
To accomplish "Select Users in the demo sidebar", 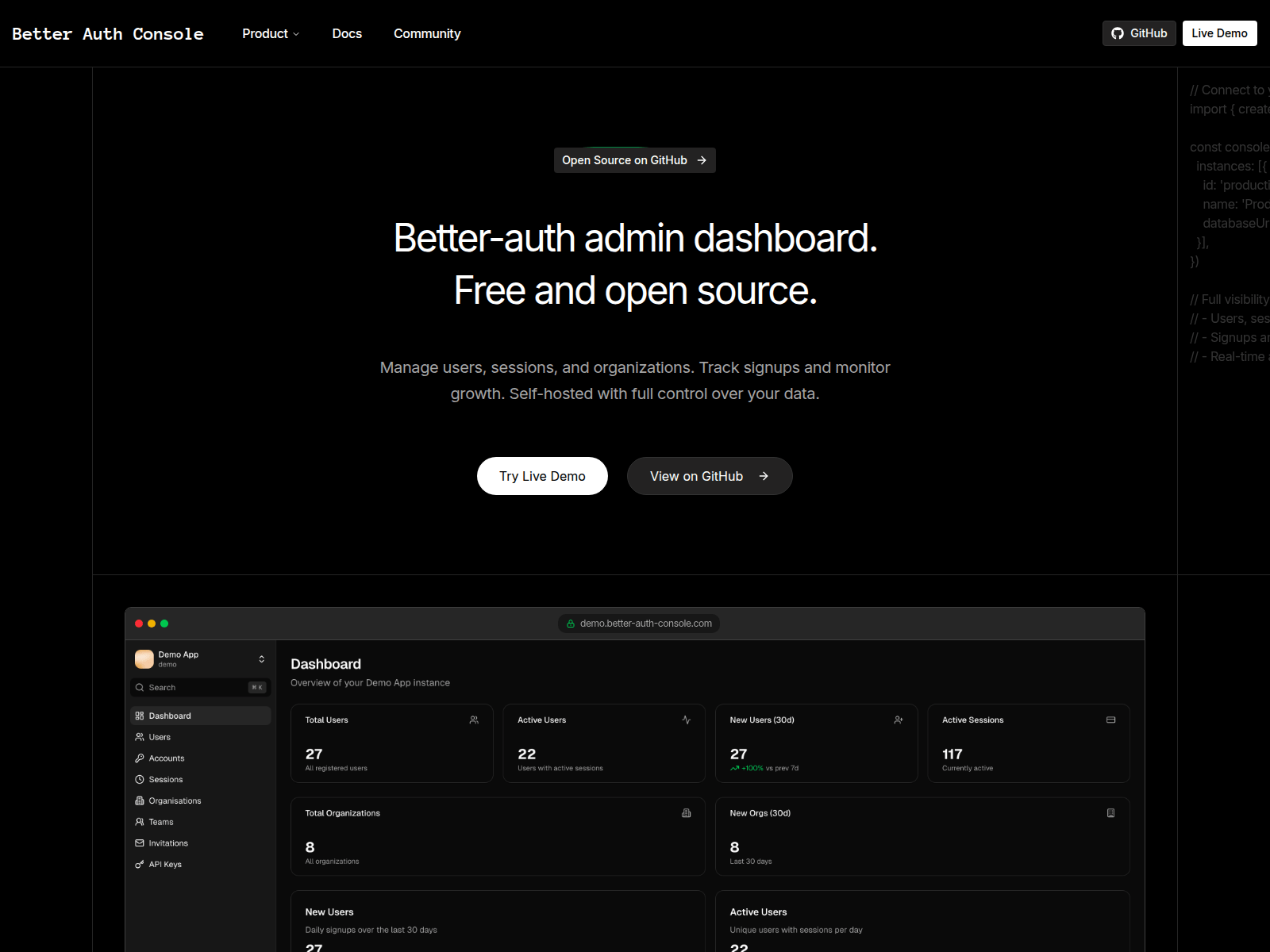I will (x=201, y=737).
